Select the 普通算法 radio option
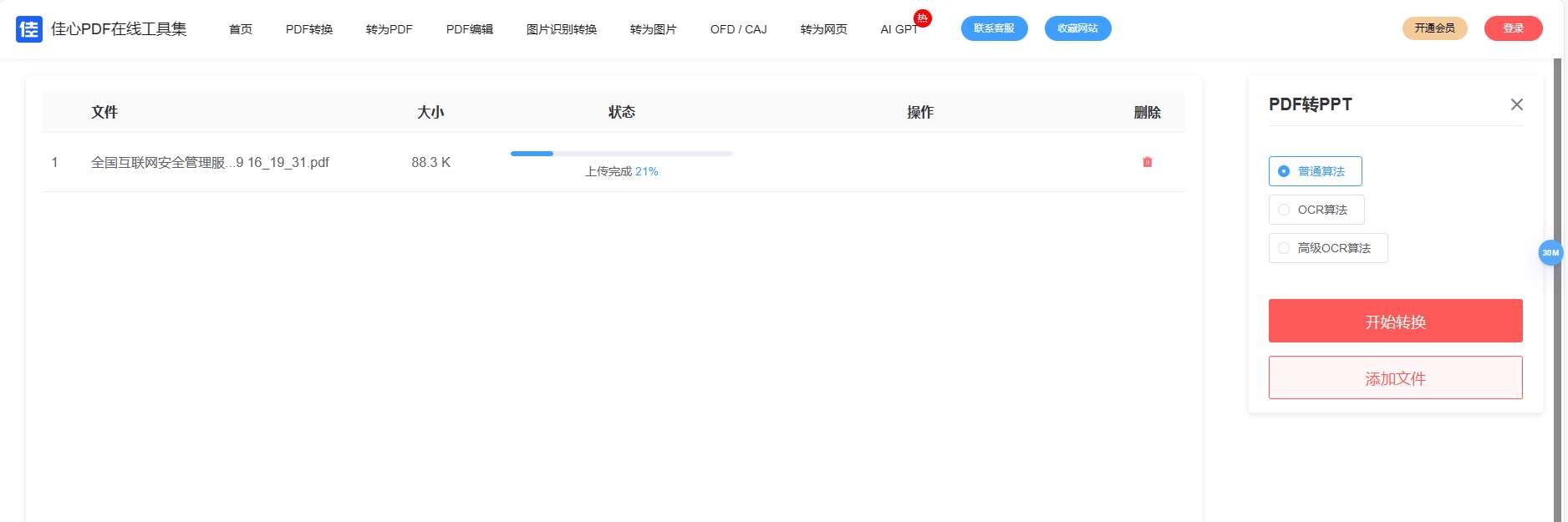This screenshot has width=1568, height=522. click(x=1316, y=171)
